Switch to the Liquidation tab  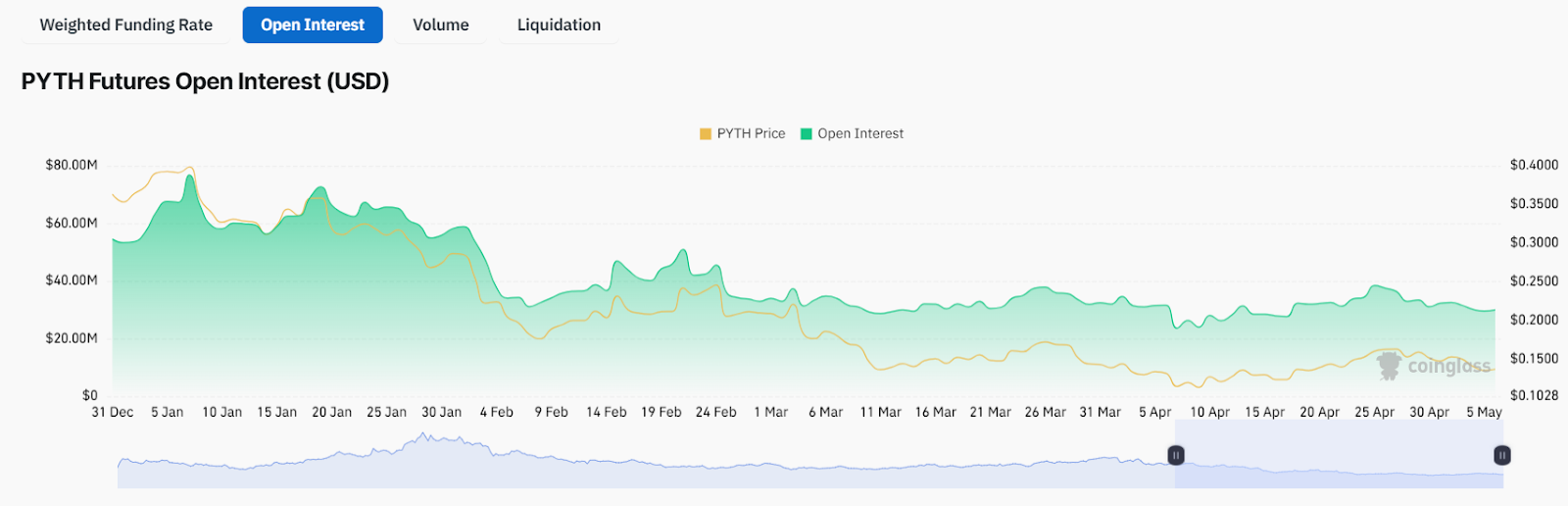[x=559, y=25]
